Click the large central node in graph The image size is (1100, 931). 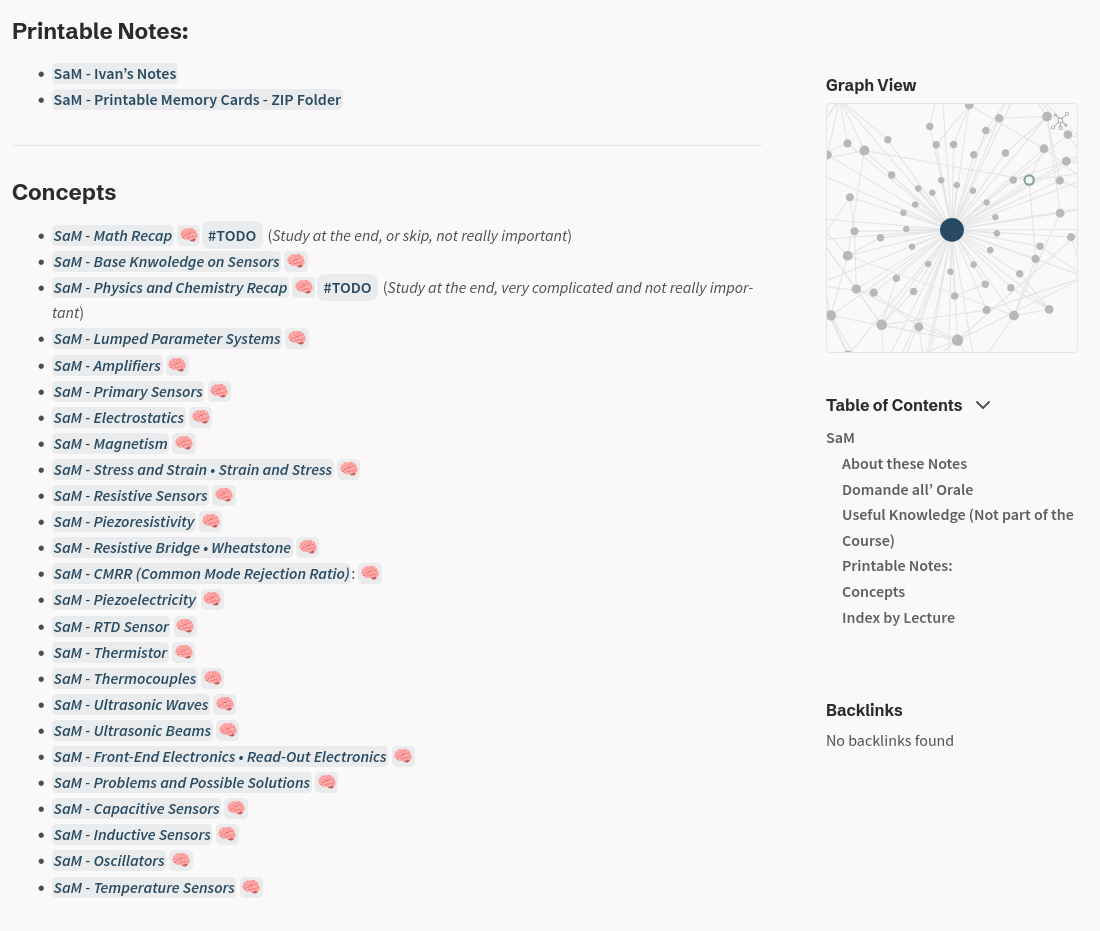pos(952,230)
